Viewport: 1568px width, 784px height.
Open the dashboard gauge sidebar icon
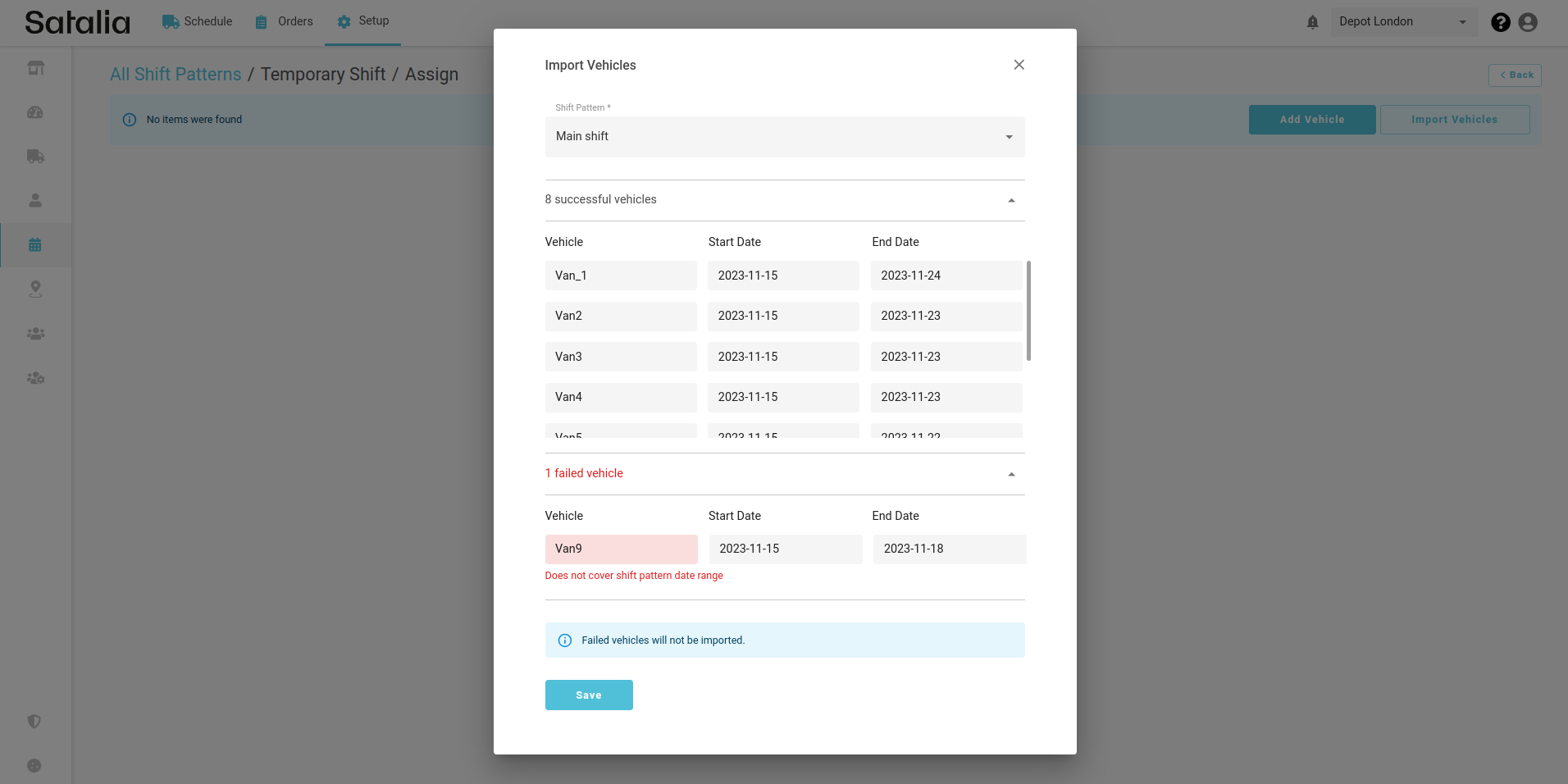(x=35, y=112)
